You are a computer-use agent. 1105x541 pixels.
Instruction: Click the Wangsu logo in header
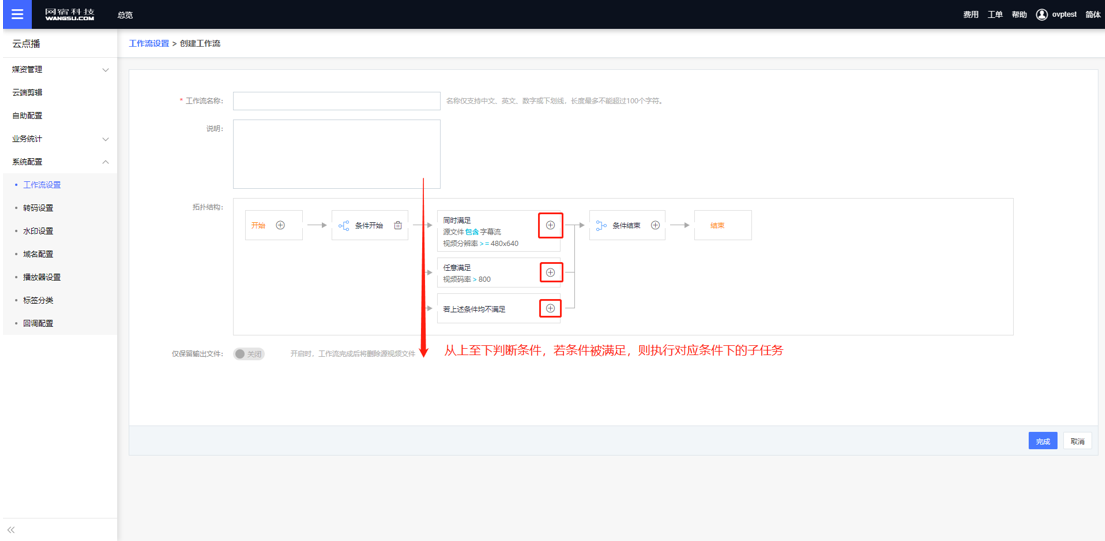[69, 15]
